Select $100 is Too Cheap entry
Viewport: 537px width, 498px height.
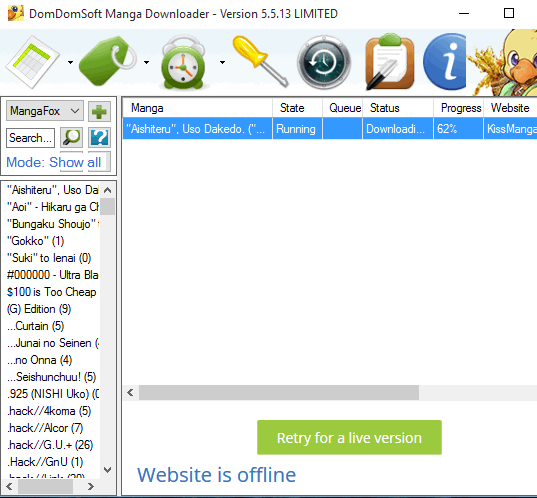coord(52,292)
